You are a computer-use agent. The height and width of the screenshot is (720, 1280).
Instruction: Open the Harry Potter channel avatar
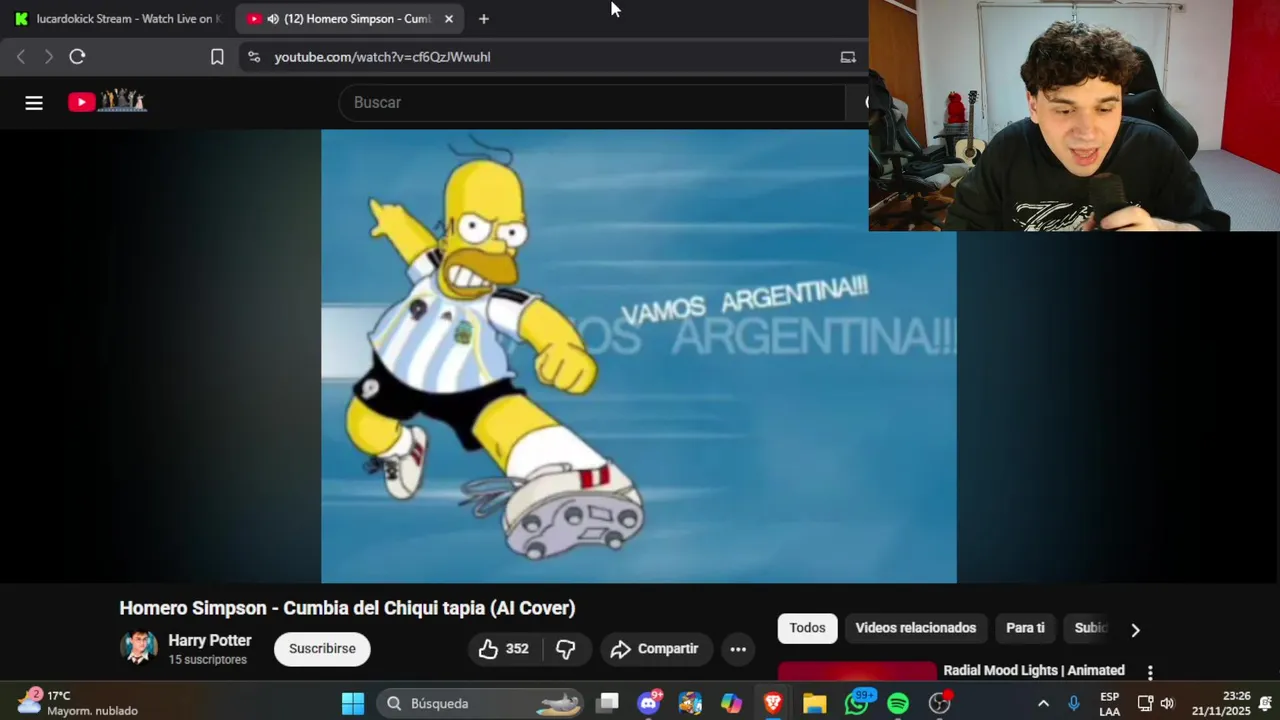point(139,648)
